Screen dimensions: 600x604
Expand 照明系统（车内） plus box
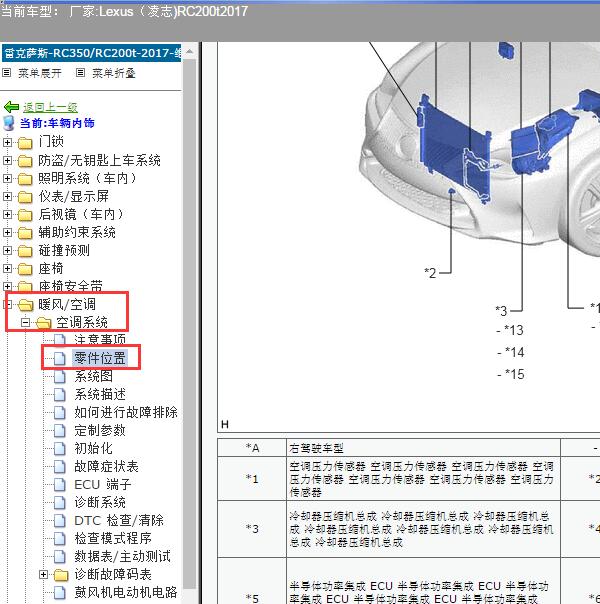click(7, 178)
